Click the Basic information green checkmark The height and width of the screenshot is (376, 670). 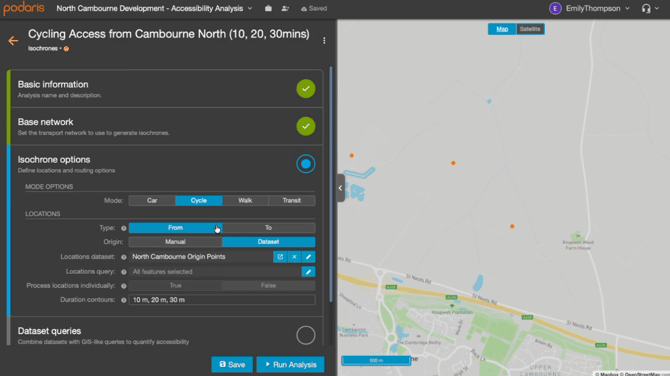coord(306,88)
